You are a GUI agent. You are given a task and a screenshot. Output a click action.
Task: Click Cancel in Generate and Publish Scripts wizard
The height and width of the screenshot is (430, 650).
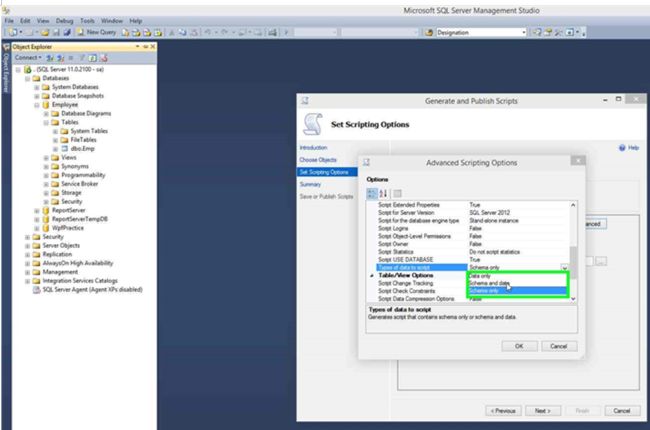click(x=622, y=411)
